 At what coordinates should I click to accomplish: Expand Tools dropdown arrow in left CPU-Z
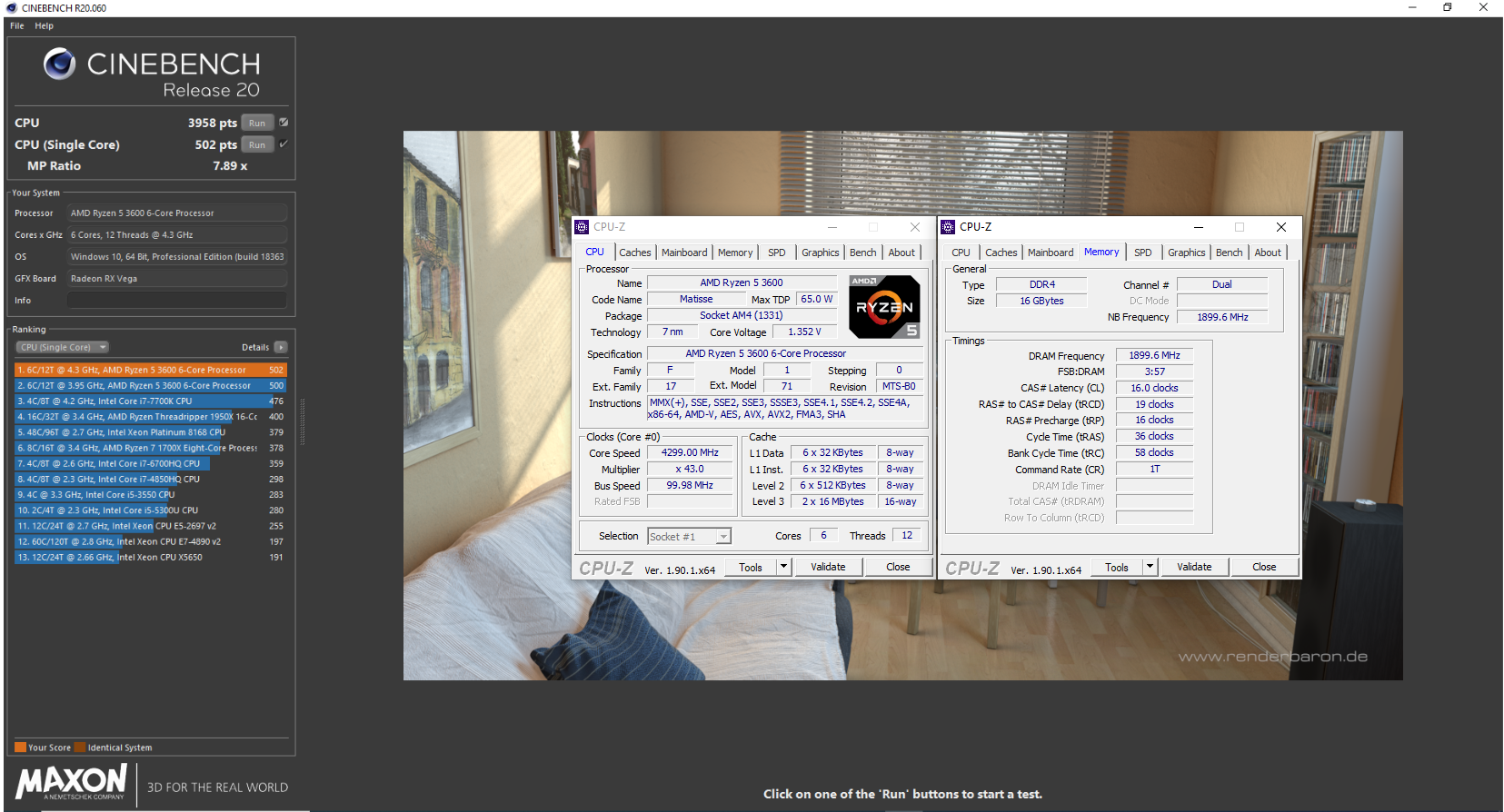click(784, 568)
